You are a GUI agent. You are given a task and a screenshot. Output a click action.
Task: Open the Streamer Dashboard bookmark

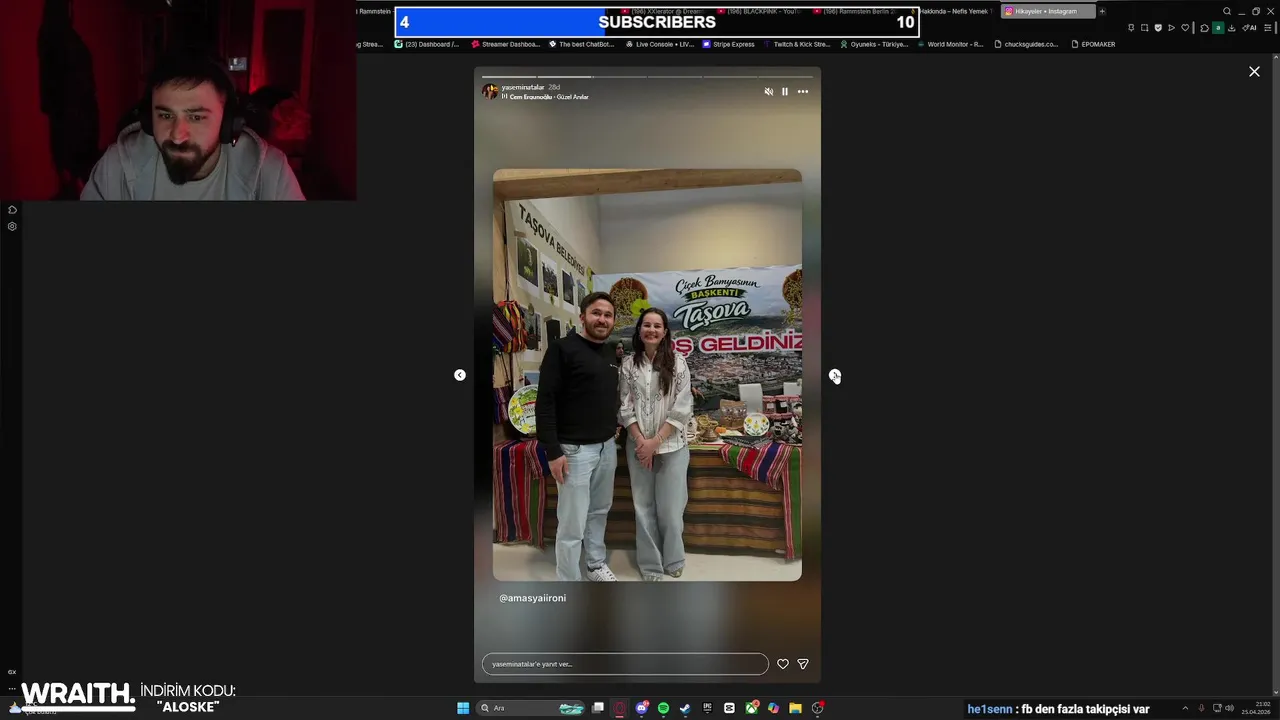coord(506,44)
